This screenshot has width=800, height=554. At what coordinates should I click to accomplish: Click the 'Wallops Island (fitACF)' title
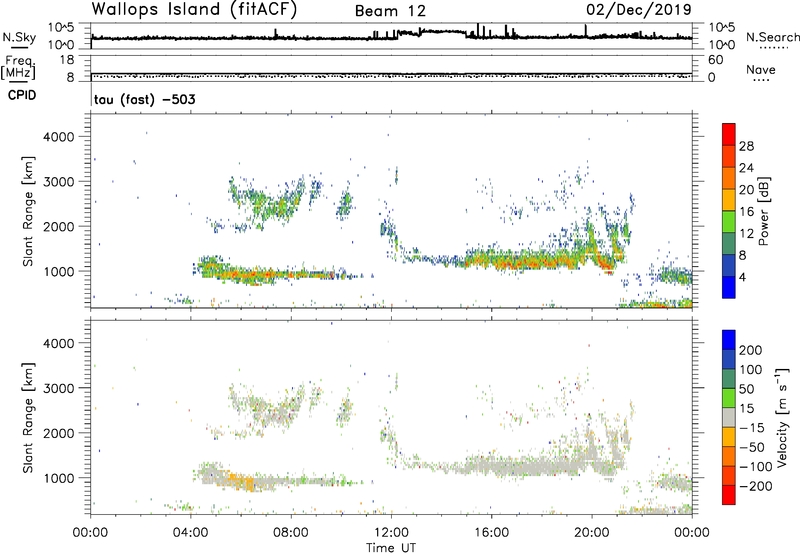coord(194,10)
